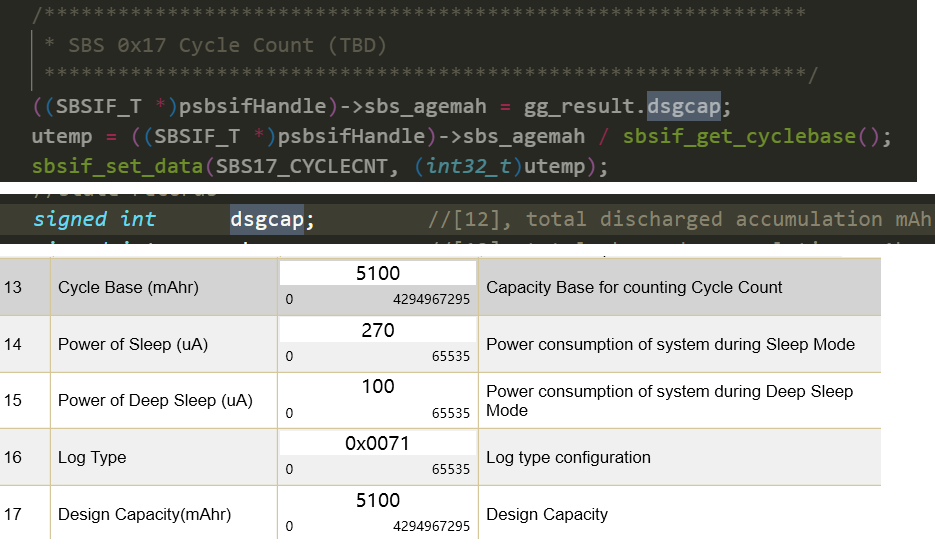The image size is (935, 548).
Task: Select the 'Log Type' parameter name
Action: (92, 457)
